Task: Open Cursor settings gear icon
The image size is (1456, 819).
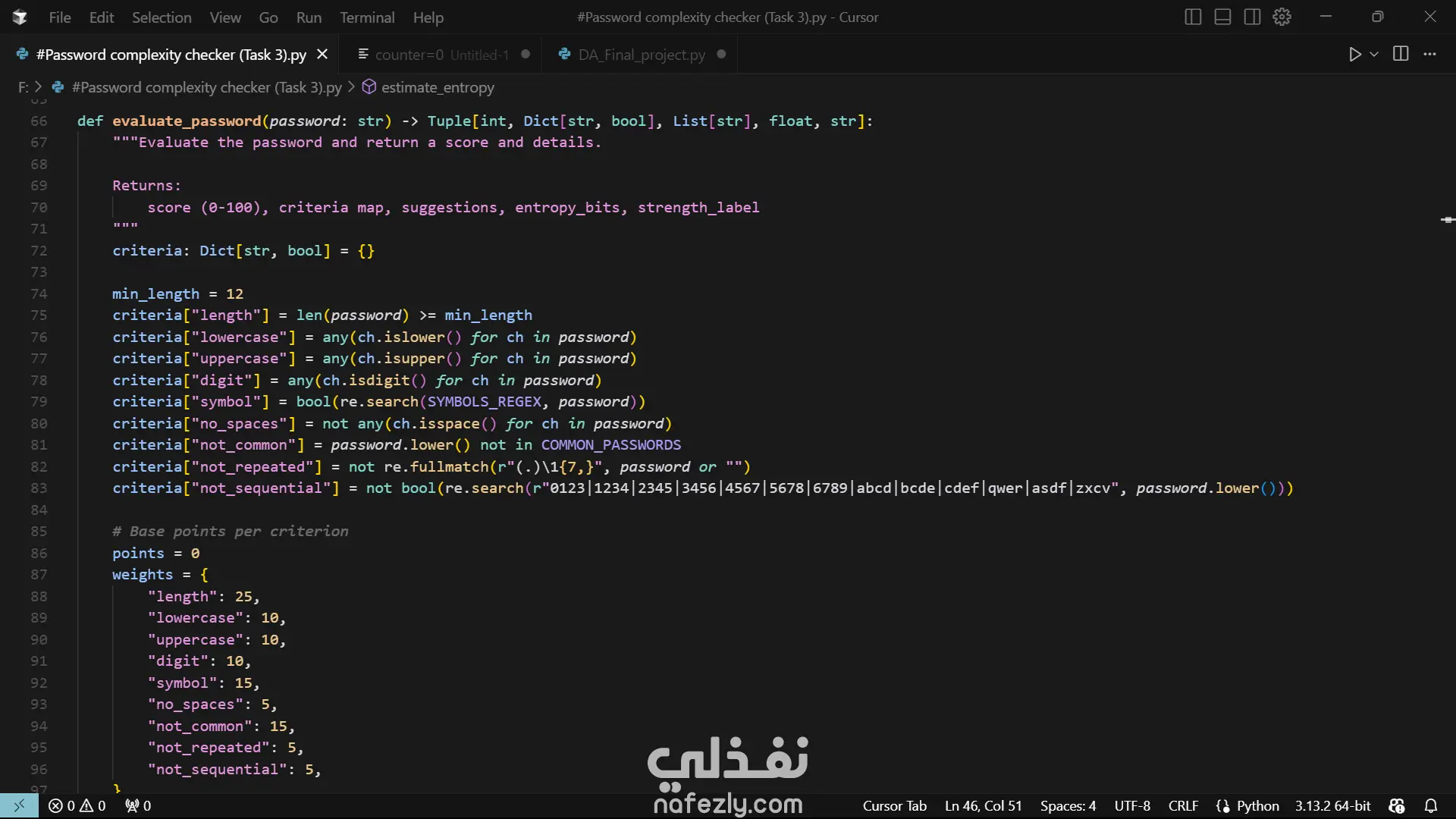Action: click(1282, 17)
